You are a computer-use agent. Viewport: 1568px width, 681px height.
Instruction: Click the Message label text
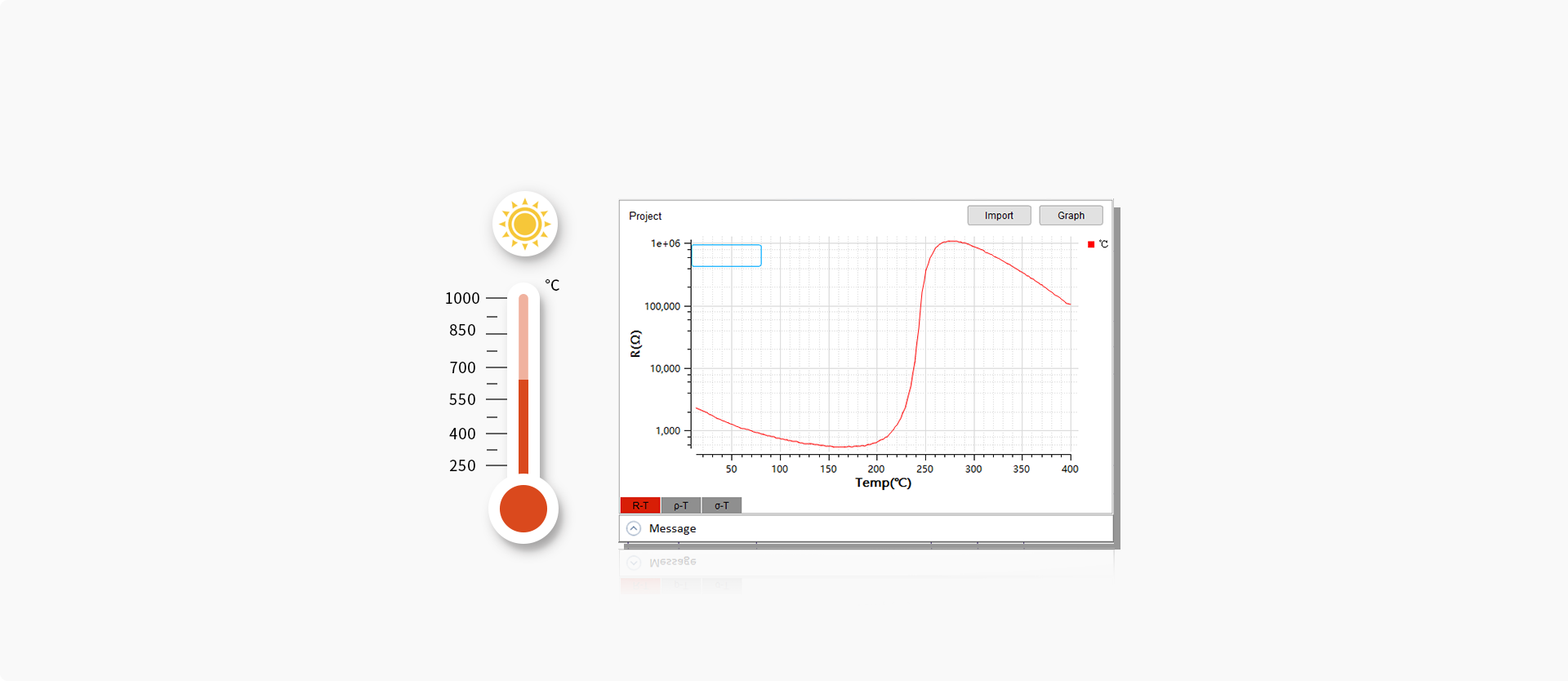tap(673, 528)
